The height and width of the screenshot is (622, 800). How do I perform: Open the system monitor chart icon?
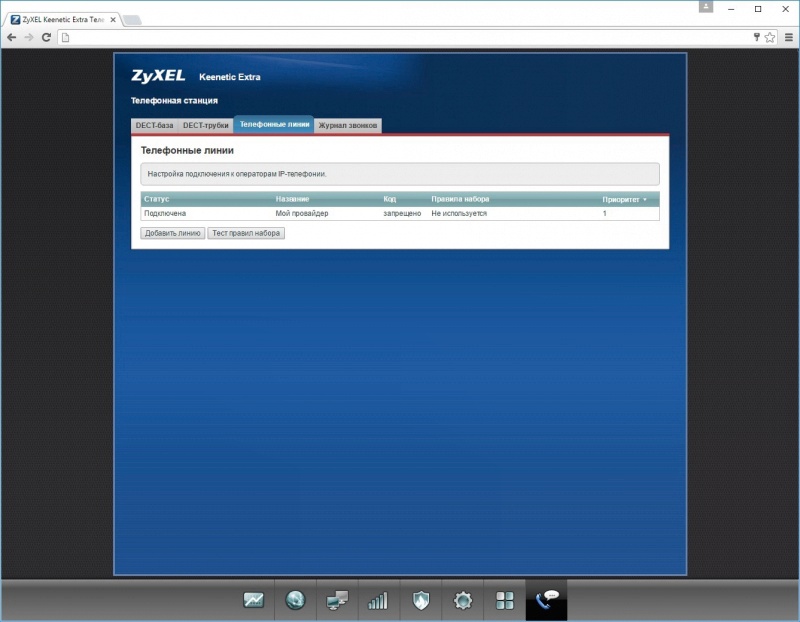tap(253, 600)
